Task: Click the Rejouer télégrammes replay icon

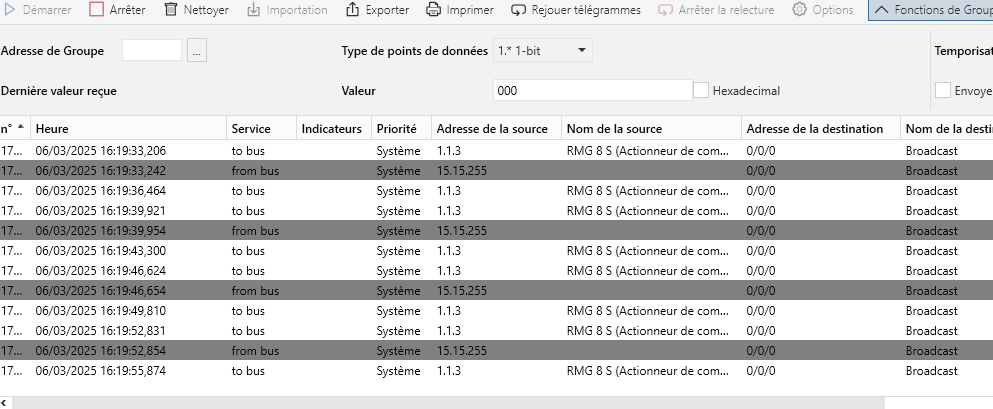Action: pyautogui.click(x=519, y=10)
